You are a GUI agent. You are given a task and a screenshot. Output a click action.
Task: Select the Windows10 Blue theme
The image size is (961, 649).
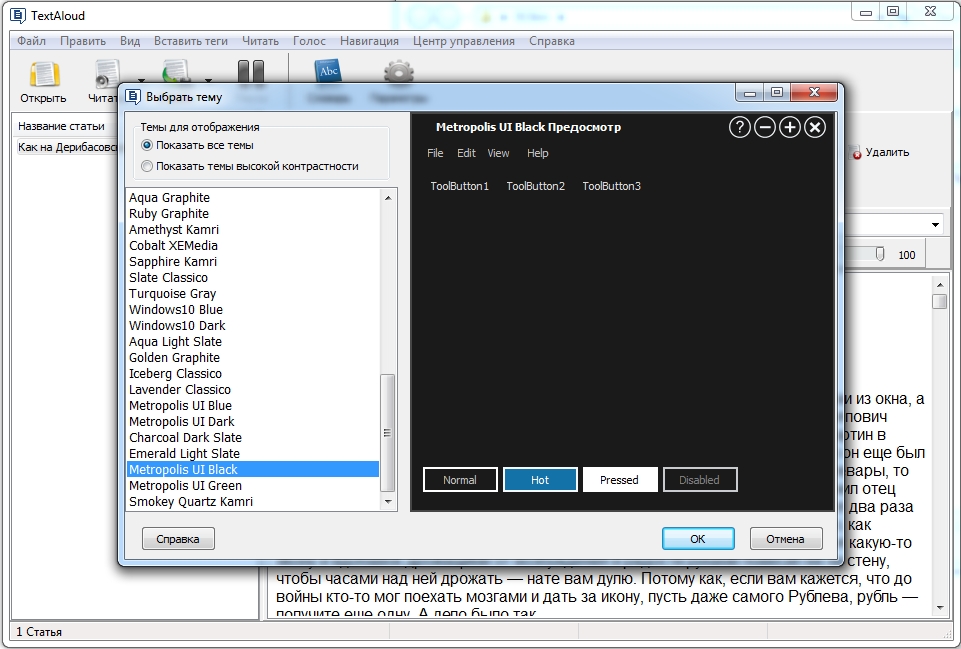click(x=253, y=309)
